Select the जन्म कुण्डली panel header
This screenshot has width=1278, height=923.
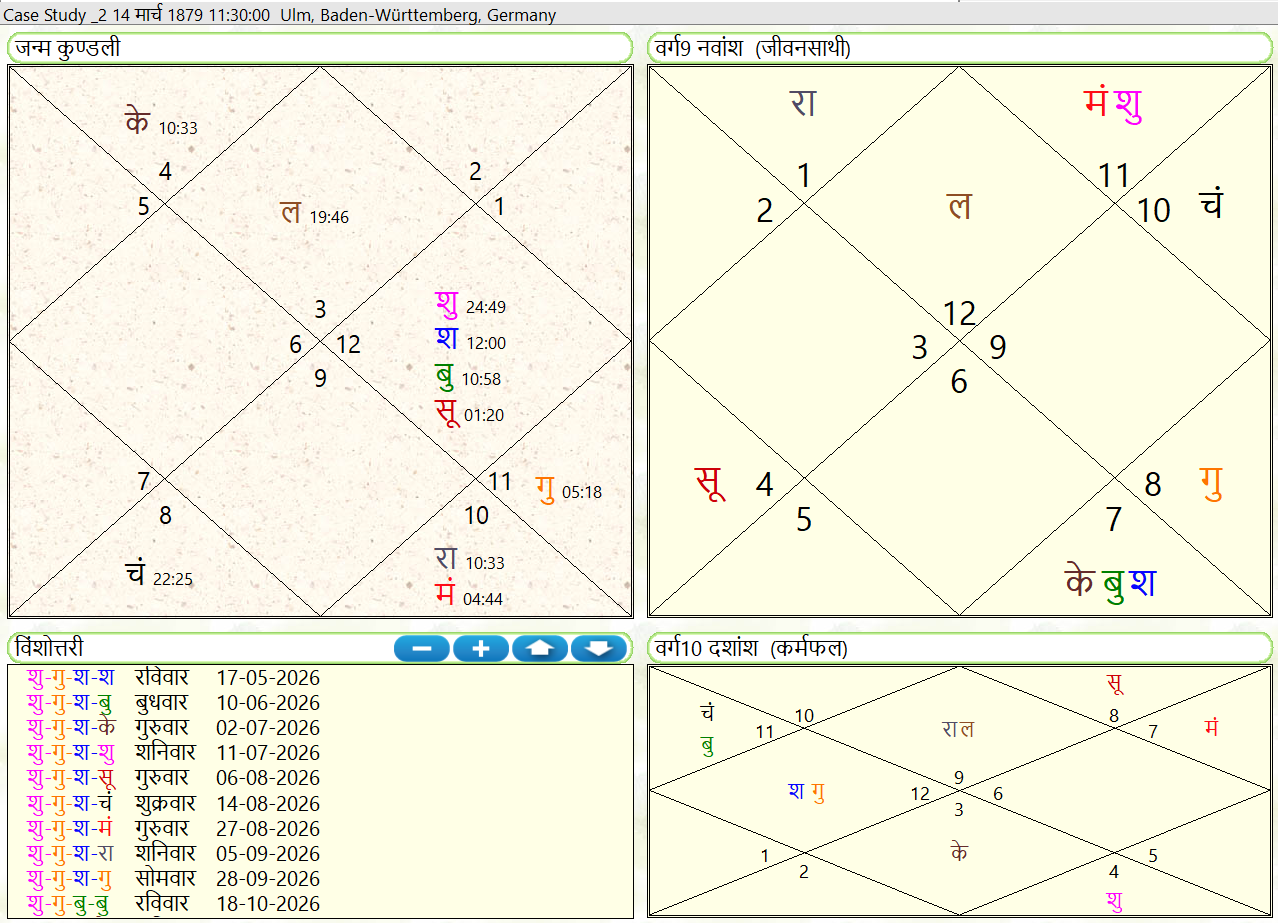click(x=320, y=48)
